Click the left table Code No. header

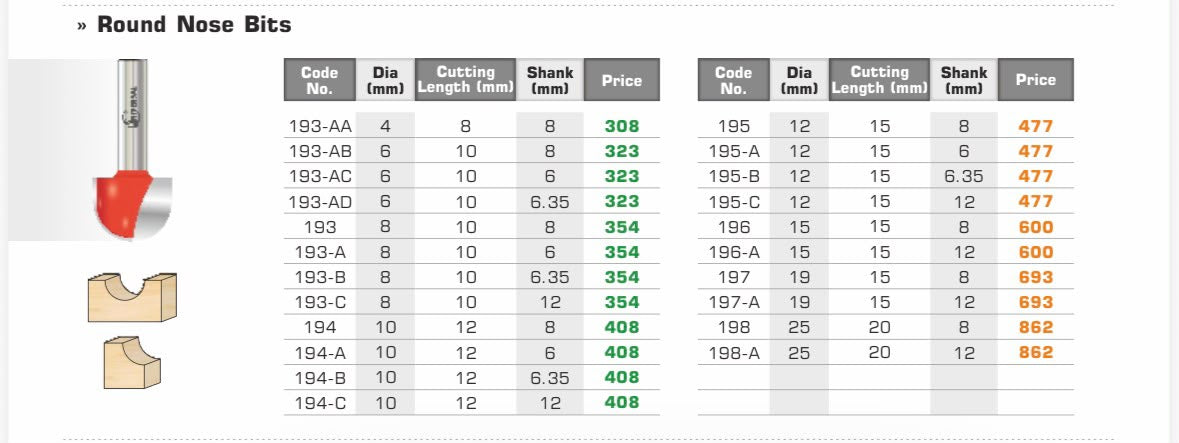[320, 80]
